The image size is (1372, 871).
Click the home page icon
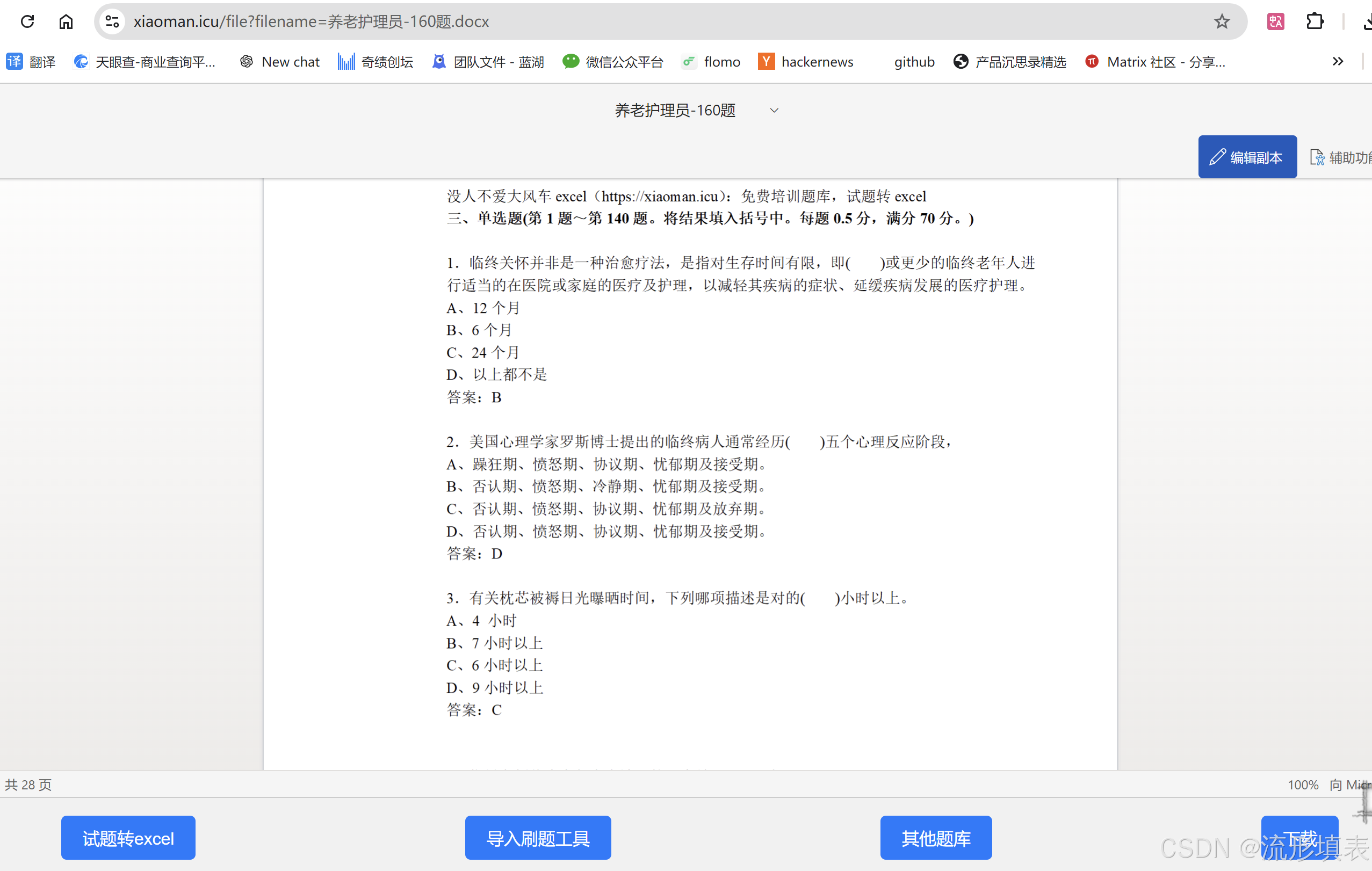coord(66,21)
